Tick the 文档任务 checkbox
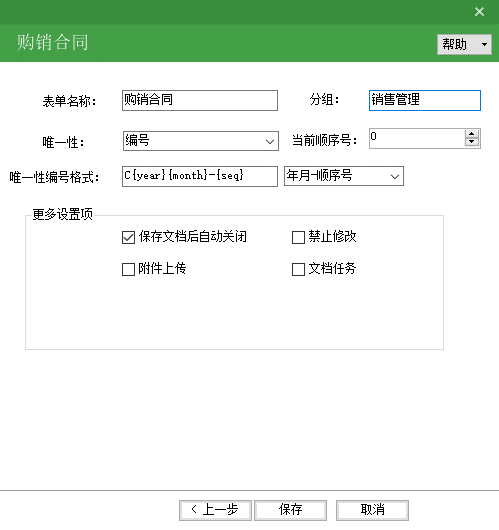The width and height of the screenshot is (499, 530). click(298, 269)
